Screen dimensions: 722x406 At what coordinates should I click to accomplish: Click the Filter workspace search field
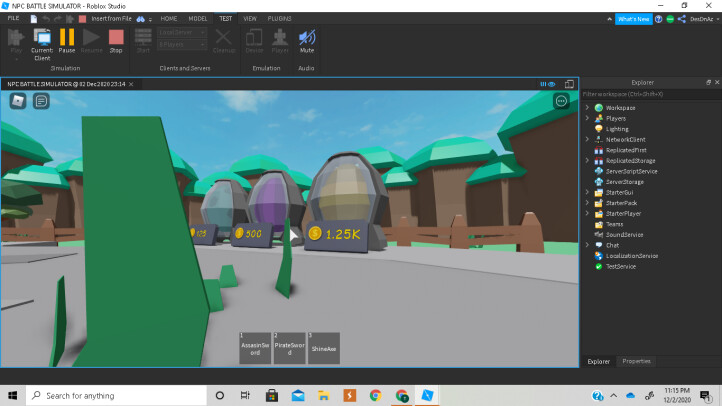(x=650, y=94)
